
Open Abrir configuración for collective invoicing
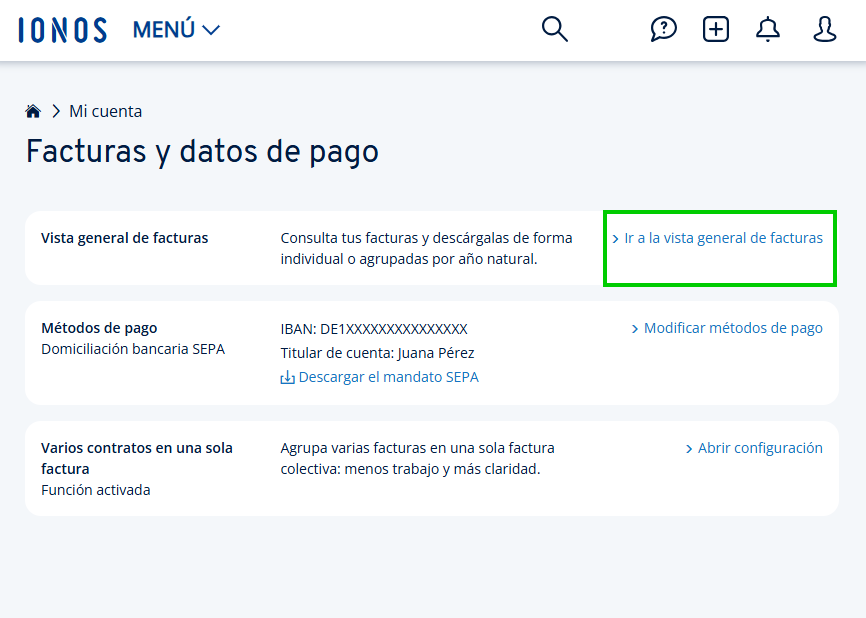(760, 448)
